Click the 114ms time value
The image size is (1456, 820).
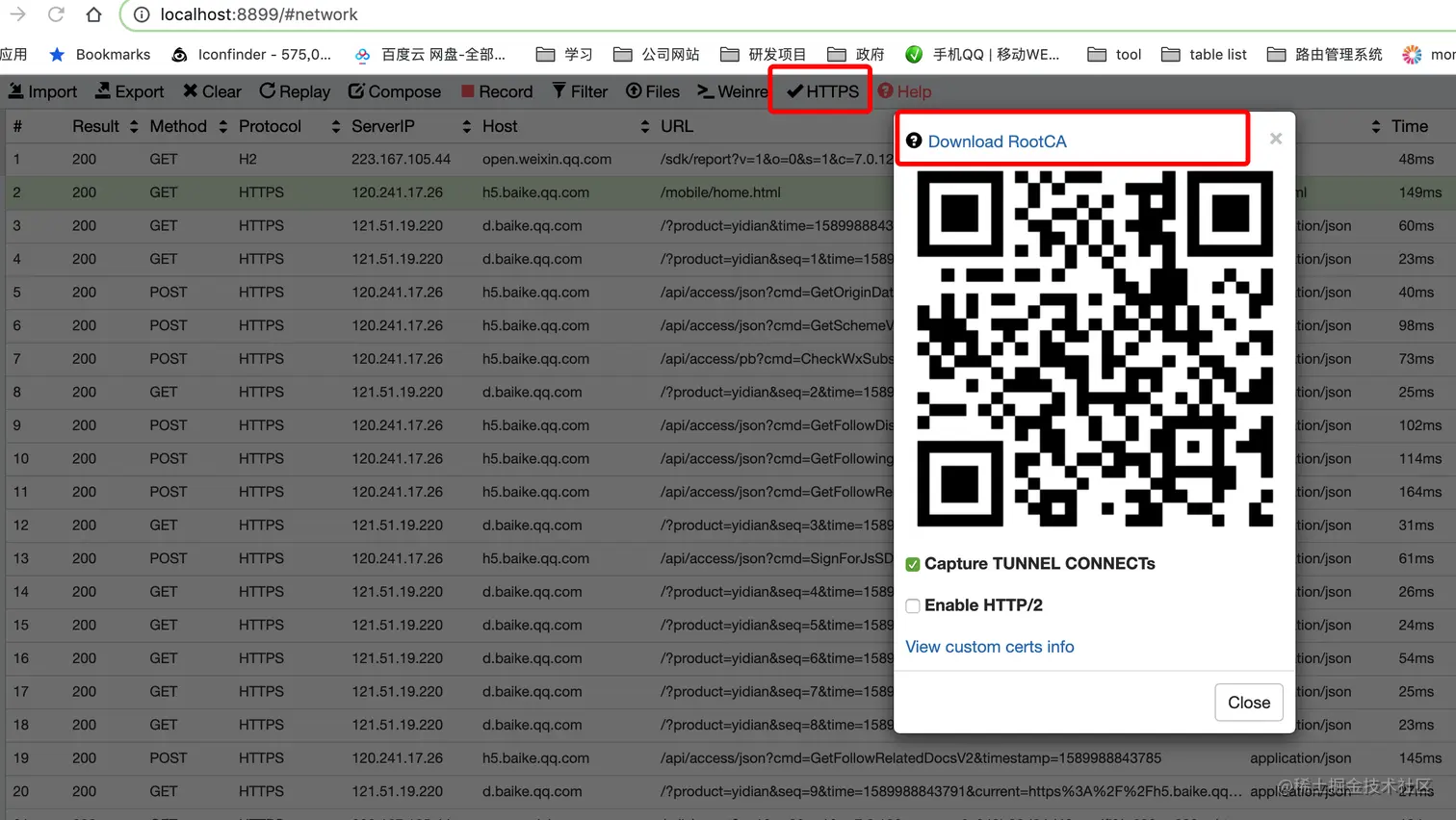tap(1420, 459)
